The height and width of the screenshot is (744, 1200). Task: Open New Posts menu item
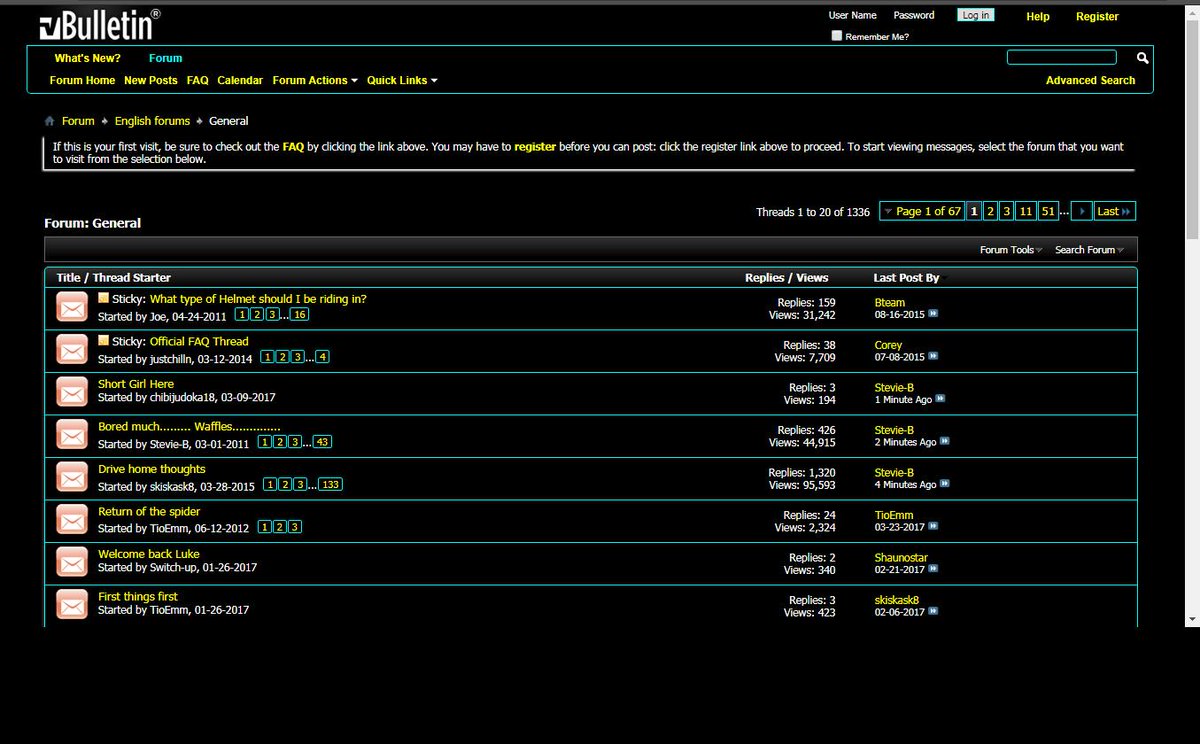[151, 80]
